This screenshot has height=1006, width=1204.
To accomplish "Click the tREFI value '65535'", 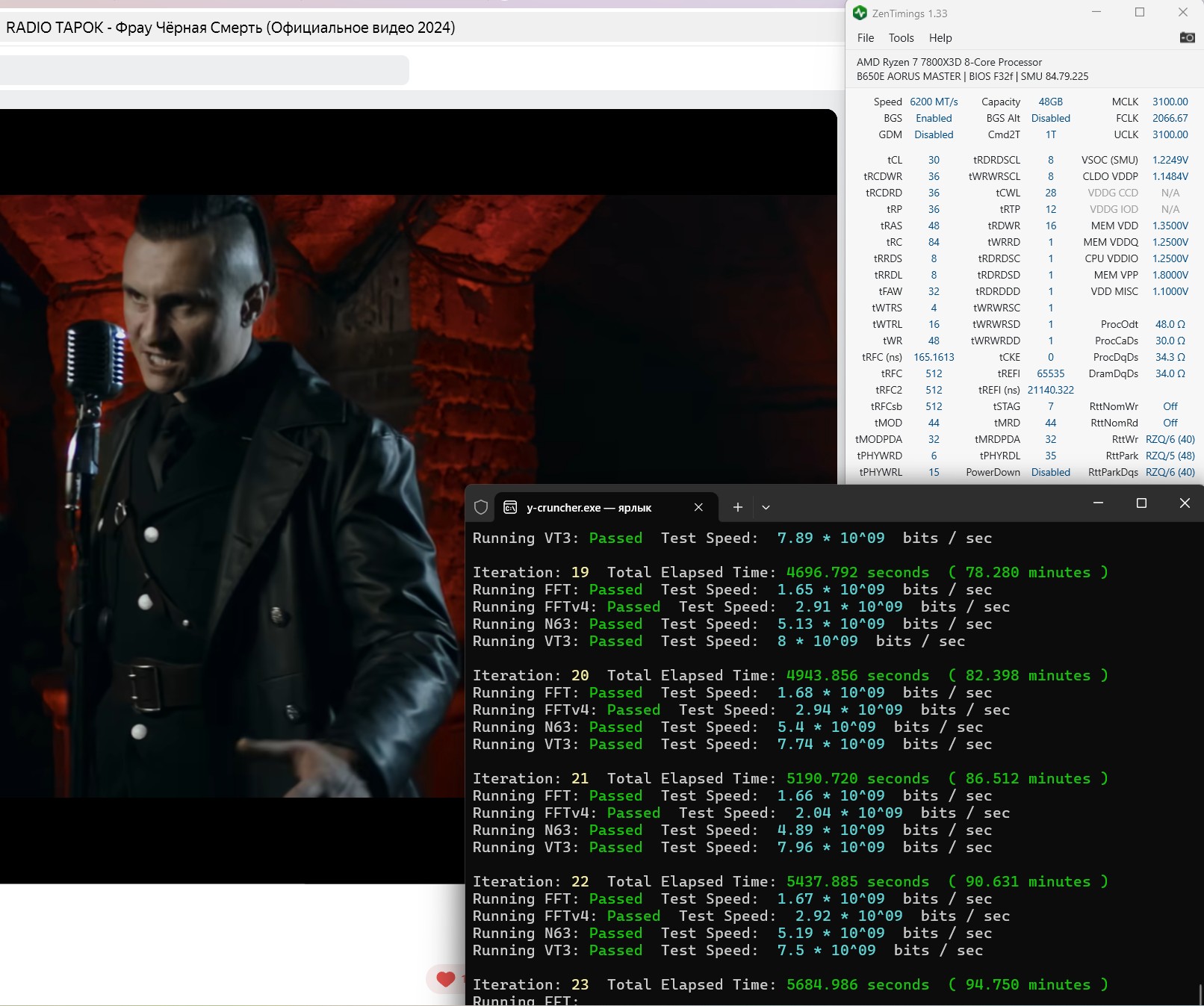I will click(1050, 373).
